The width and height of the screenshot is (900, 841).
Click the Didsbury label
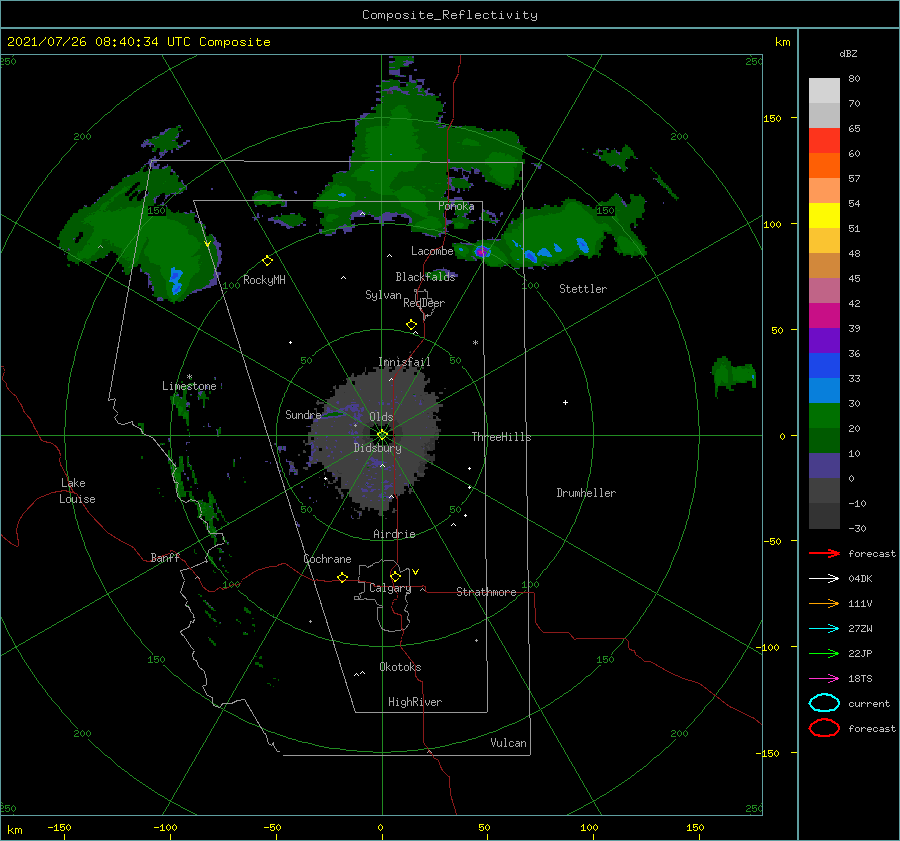coord(378,448)
